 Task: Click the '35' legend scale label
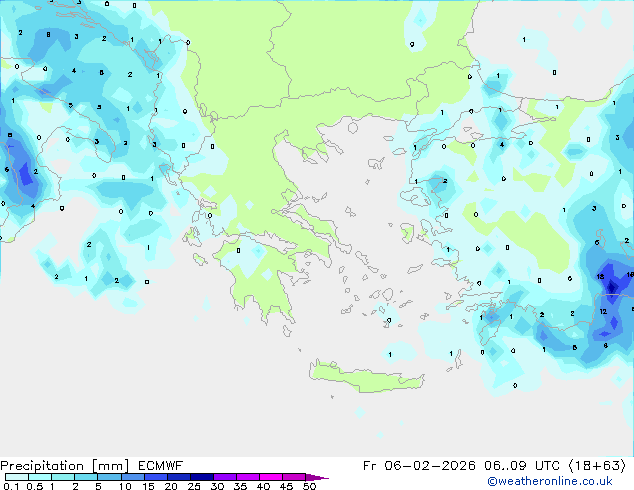tap(240, 486)
